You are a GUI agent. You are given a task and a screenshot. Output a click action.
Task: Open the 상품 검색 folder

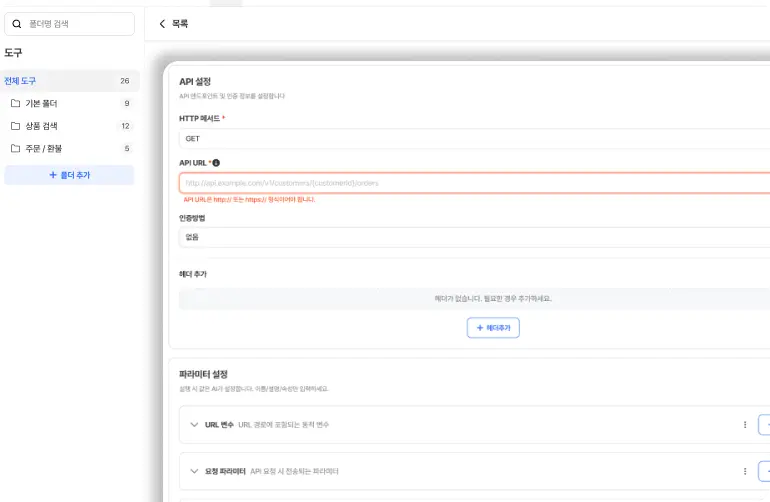69,126
